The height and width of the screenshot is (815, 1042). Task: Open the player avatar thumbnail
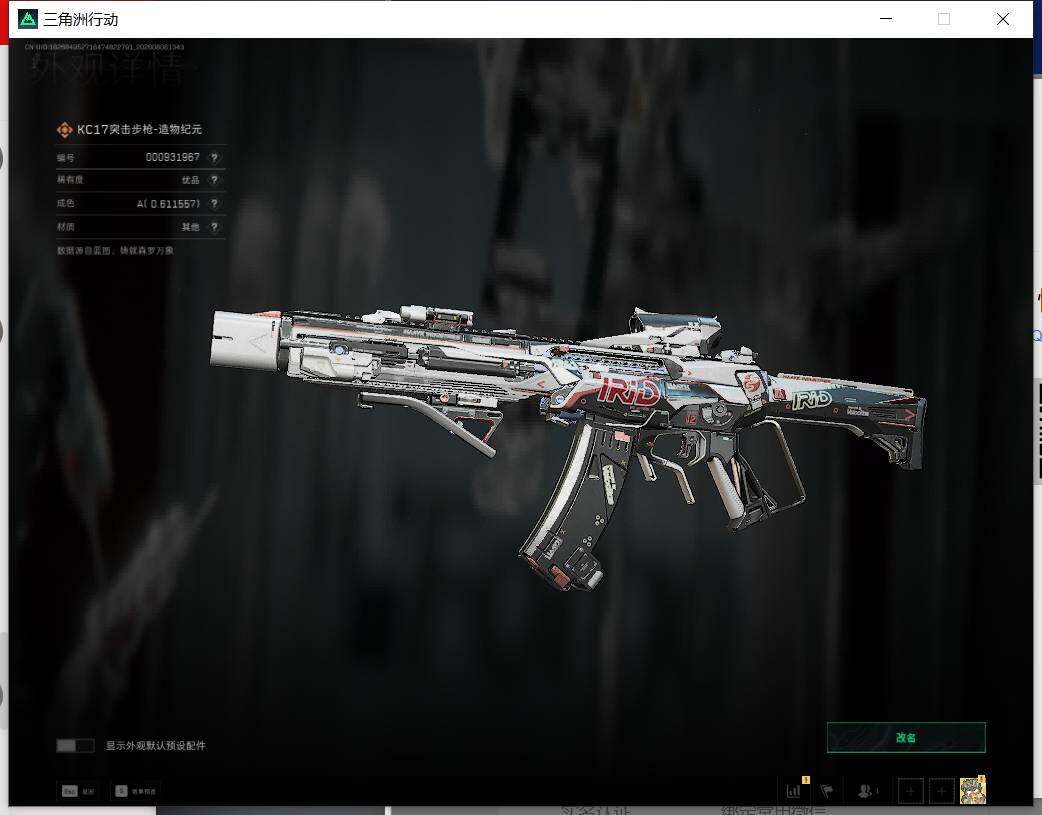point(973,790)
